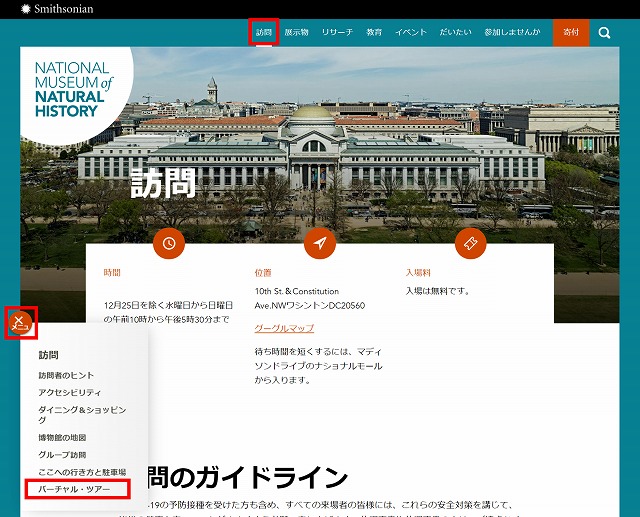Open the 参加しませんか navigation menu
The image size is (640, 517).
click(x=512, y=32)
